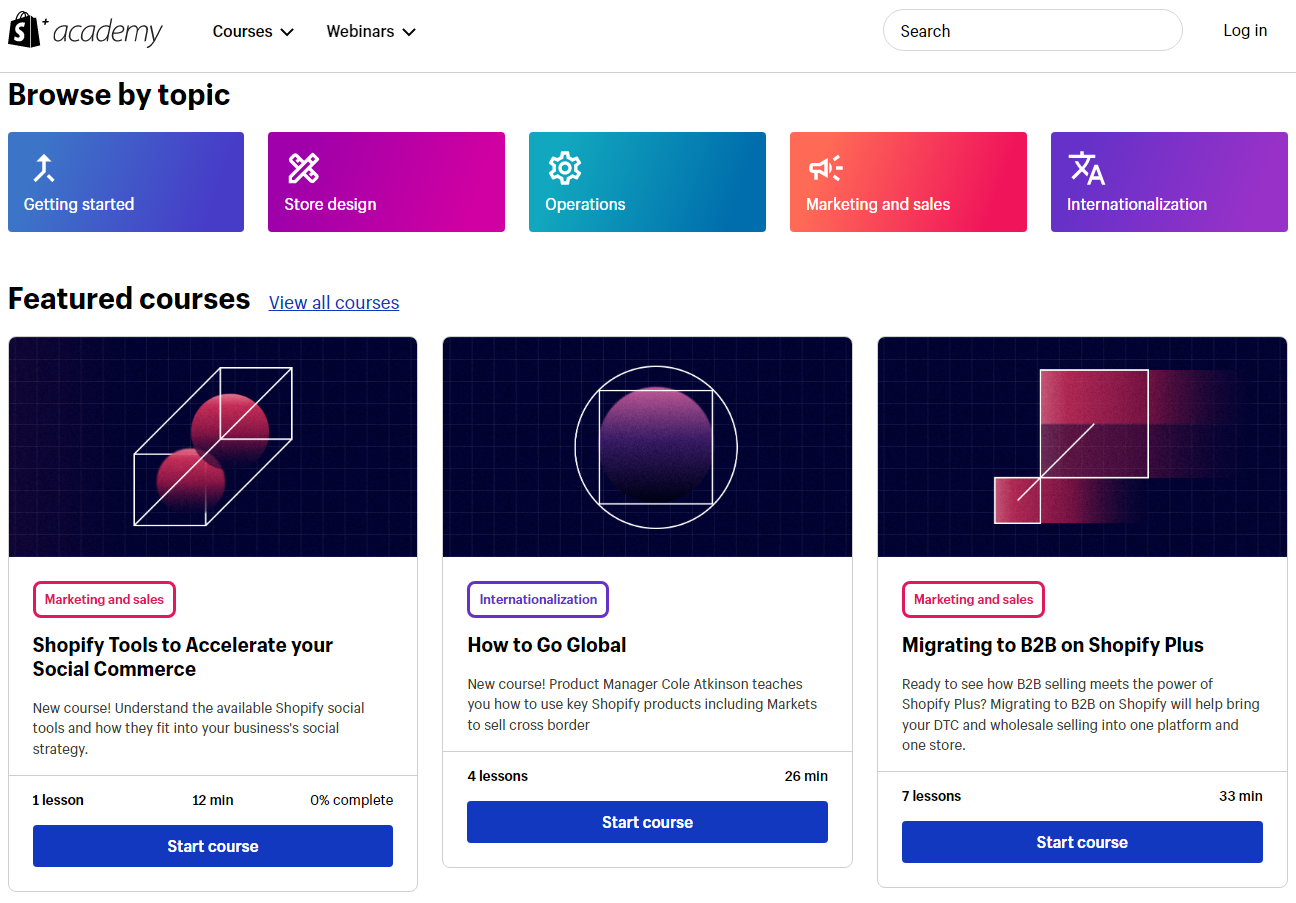Click the Internationalization translate icon
Image resolution: width=1296 pixels, height=903 pixels.
tap(1086, 168)
